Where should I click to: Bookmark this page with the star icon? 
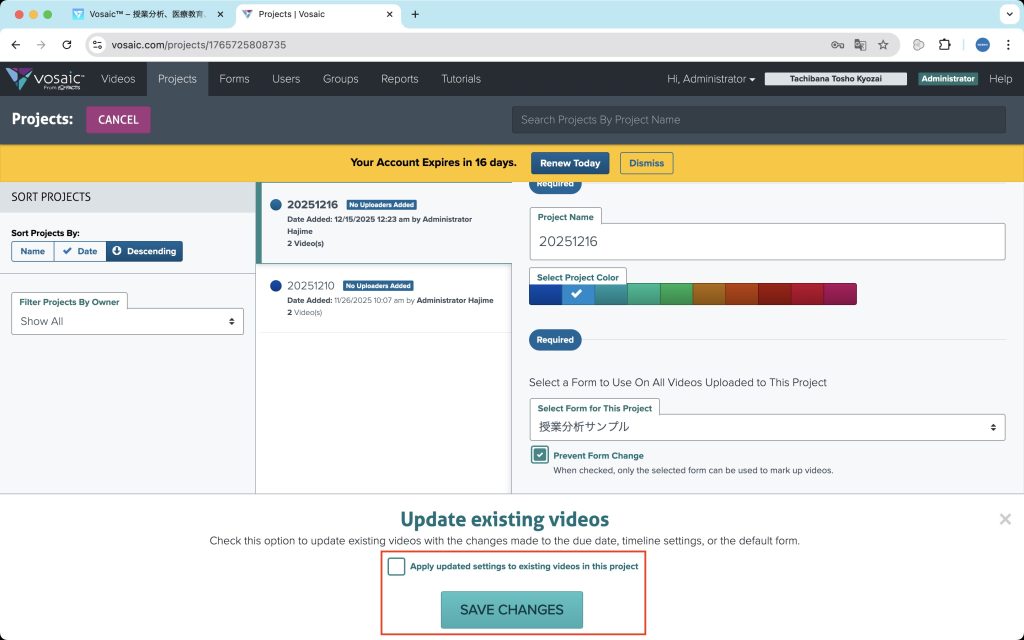coord(883,45)
